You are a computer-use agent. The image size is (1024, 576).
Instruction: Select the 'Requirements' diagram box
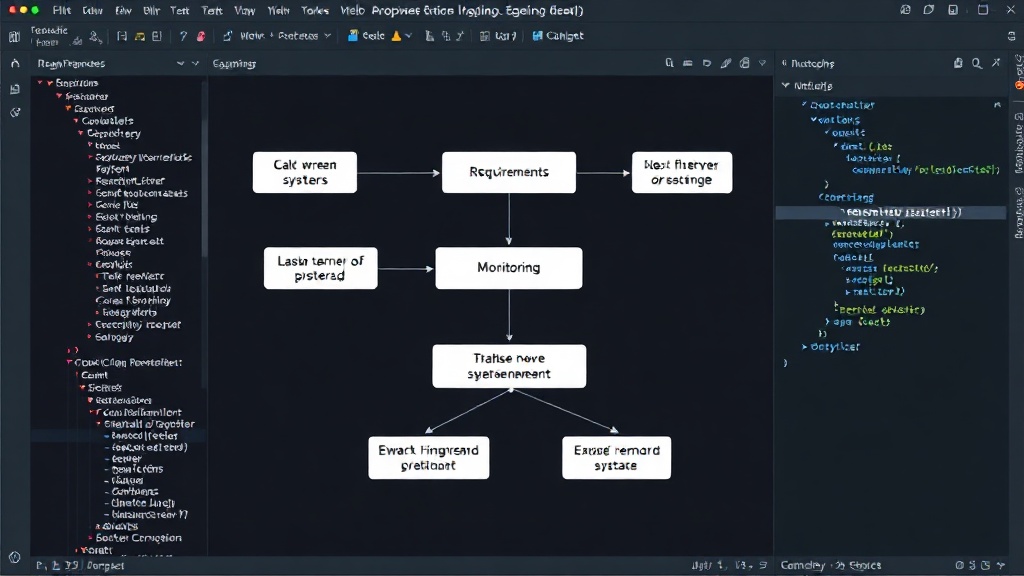tap(509, 172)
